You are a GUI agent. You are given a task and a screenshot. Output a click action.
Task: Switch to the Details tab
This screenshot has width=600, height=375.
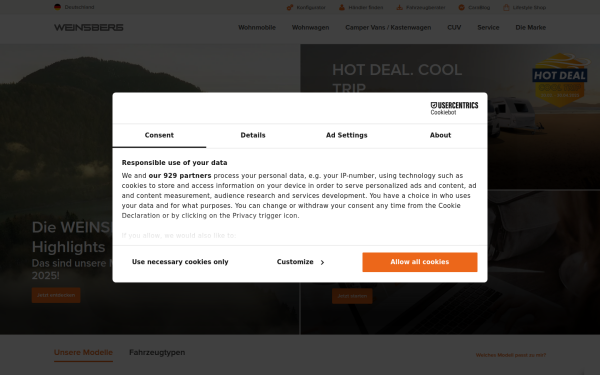pyautogui.click(x=253, y=135)
